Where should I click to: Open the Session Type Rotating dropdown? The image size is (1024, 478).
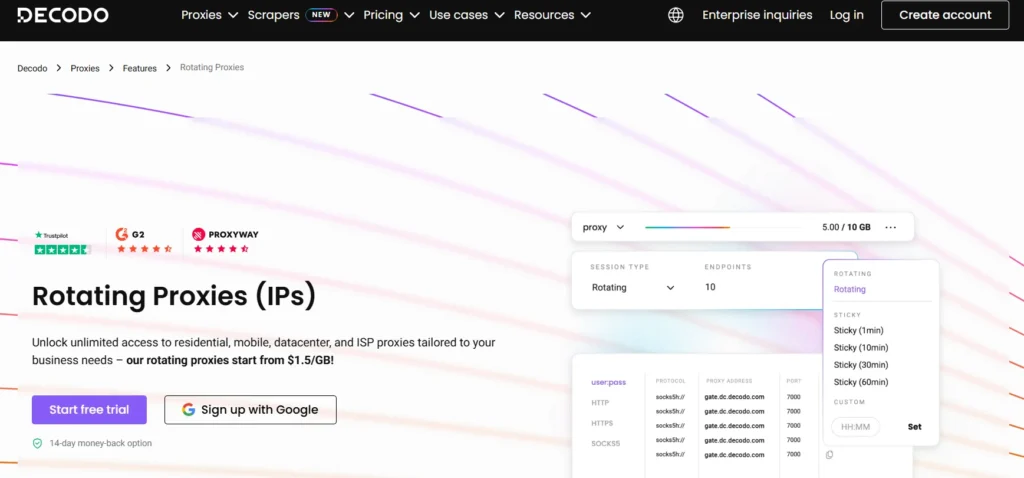pyautogui.click(x=633, y=287)
